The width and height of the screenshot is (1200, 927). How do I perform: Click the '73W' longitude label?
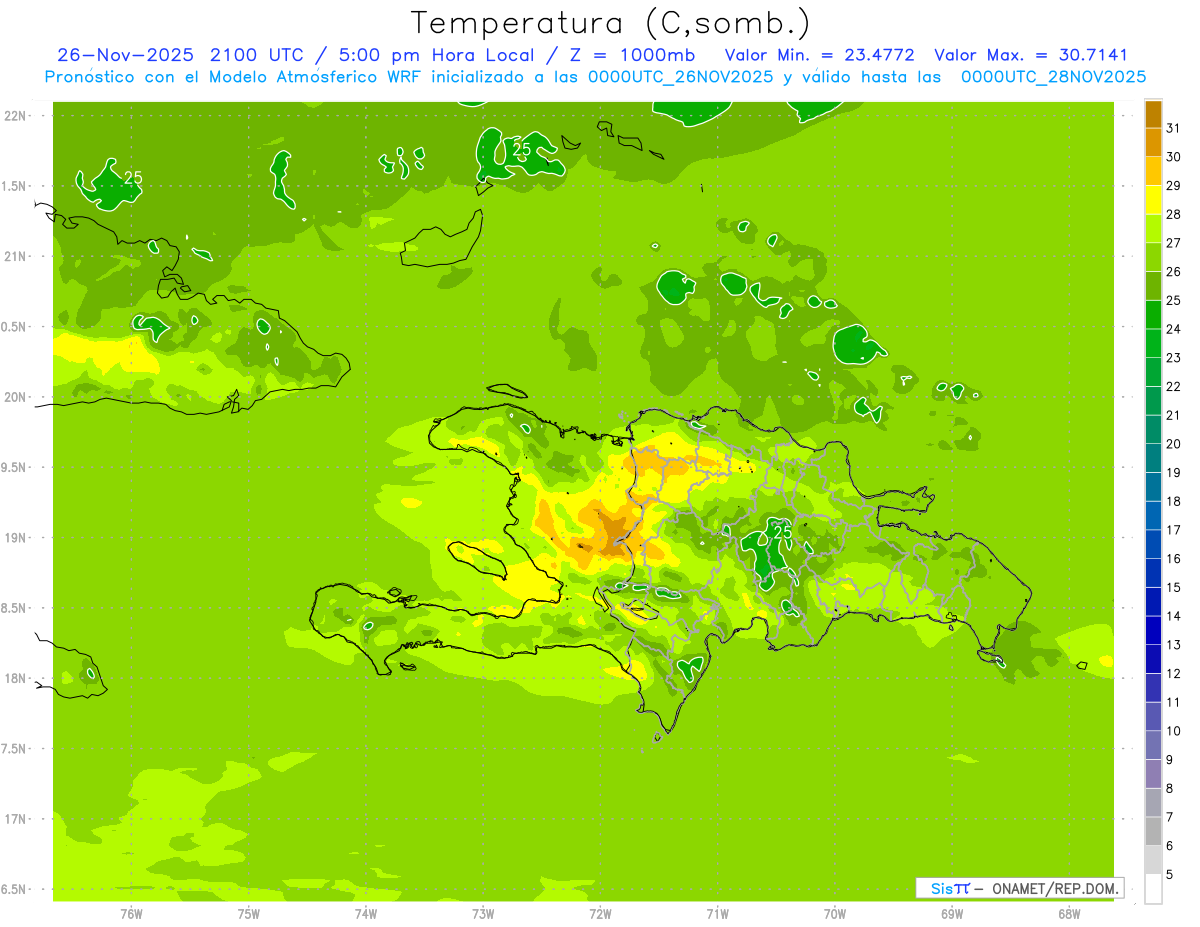coord(483,914)
